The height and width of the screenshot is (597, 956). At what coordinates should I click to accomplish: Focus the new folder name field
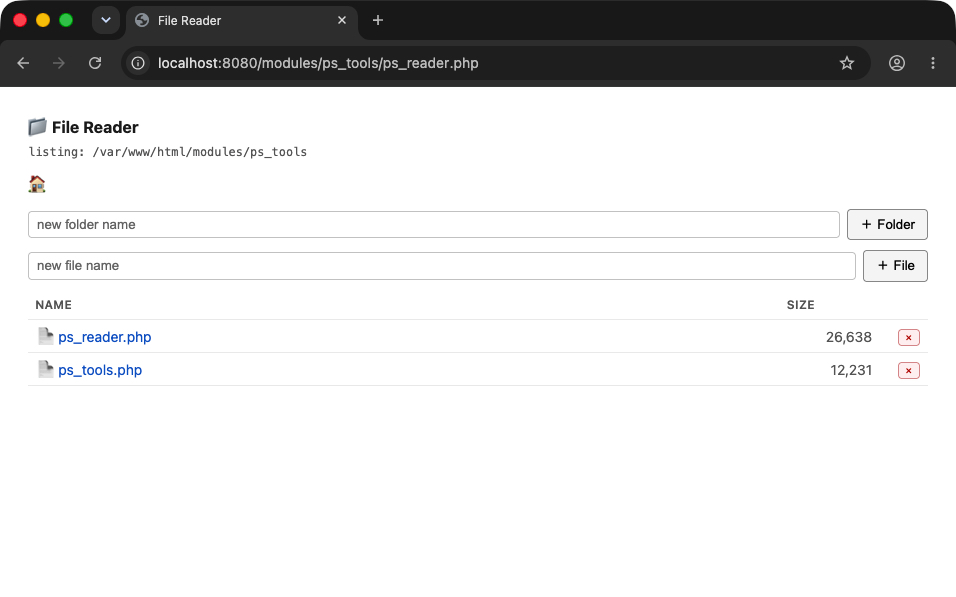click(433, 224)
